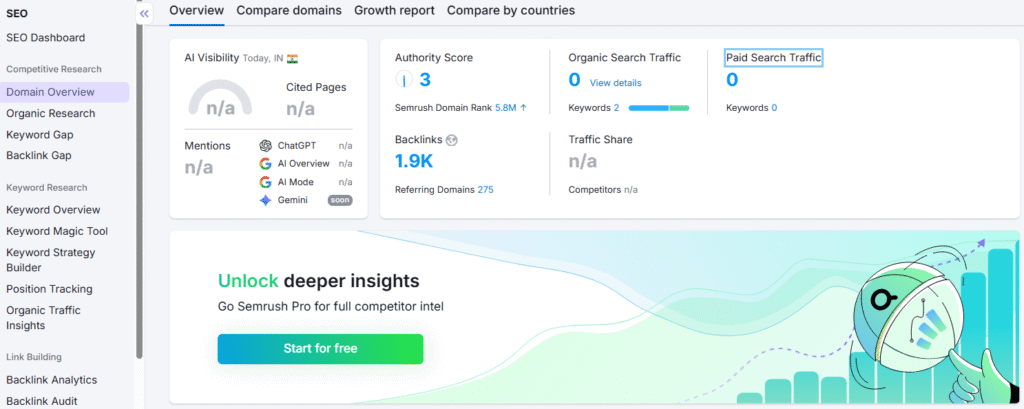This screenshot has height=409, width=1024.
Task: Open the Growth report tab
Action: pyautogui.click(x=394, y=10)
